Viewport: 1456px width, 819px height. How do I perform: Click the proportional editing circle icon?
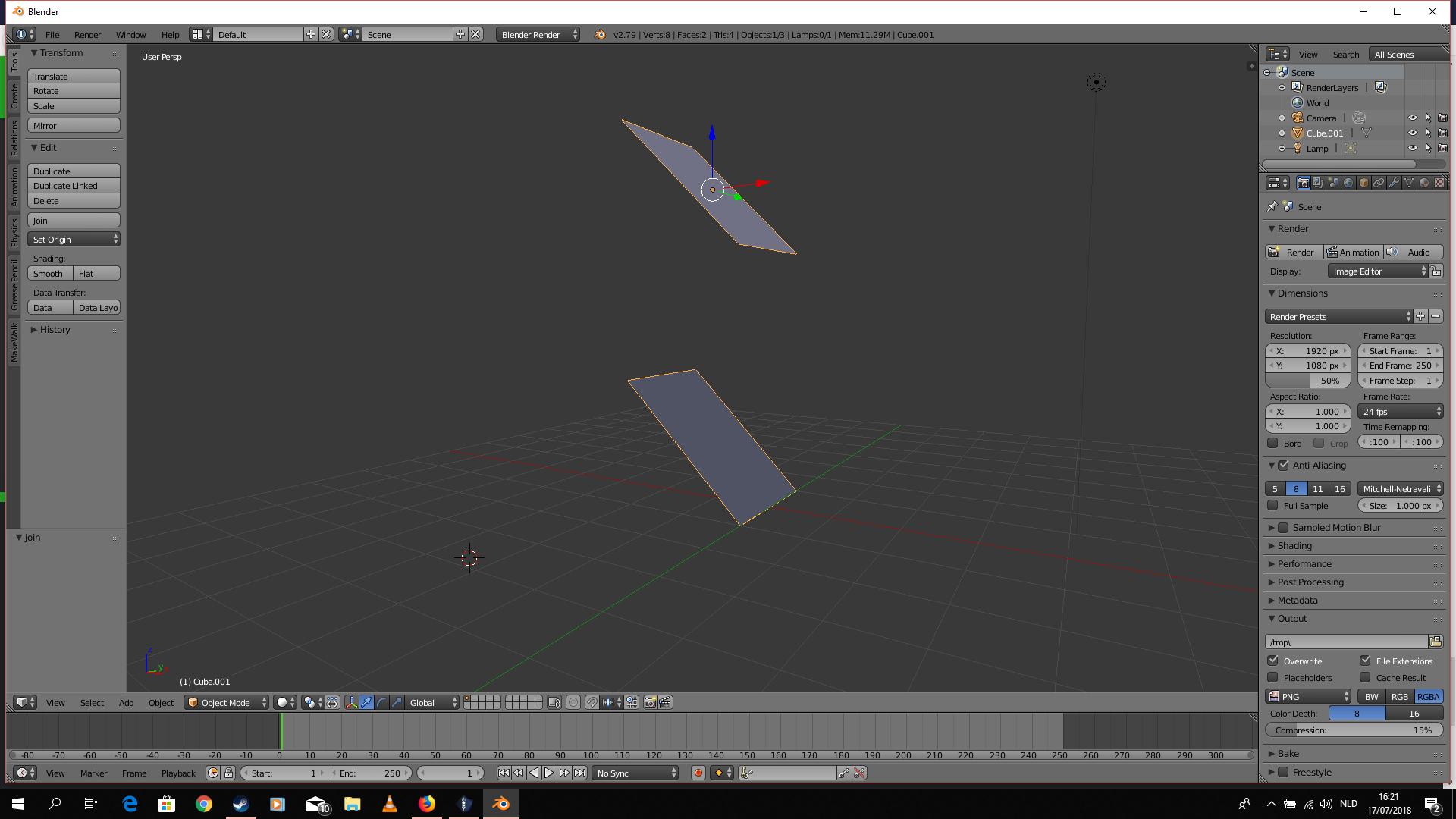[573, 703]
